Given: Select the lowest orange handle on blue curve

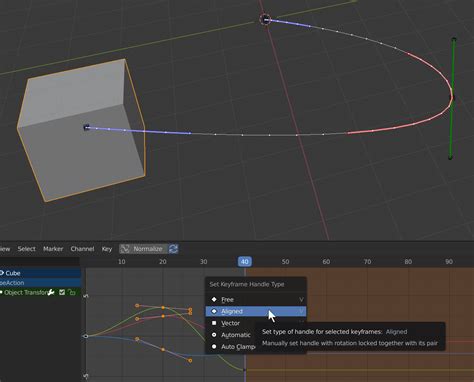Looking at the screenshot, I should coord(190,361).
